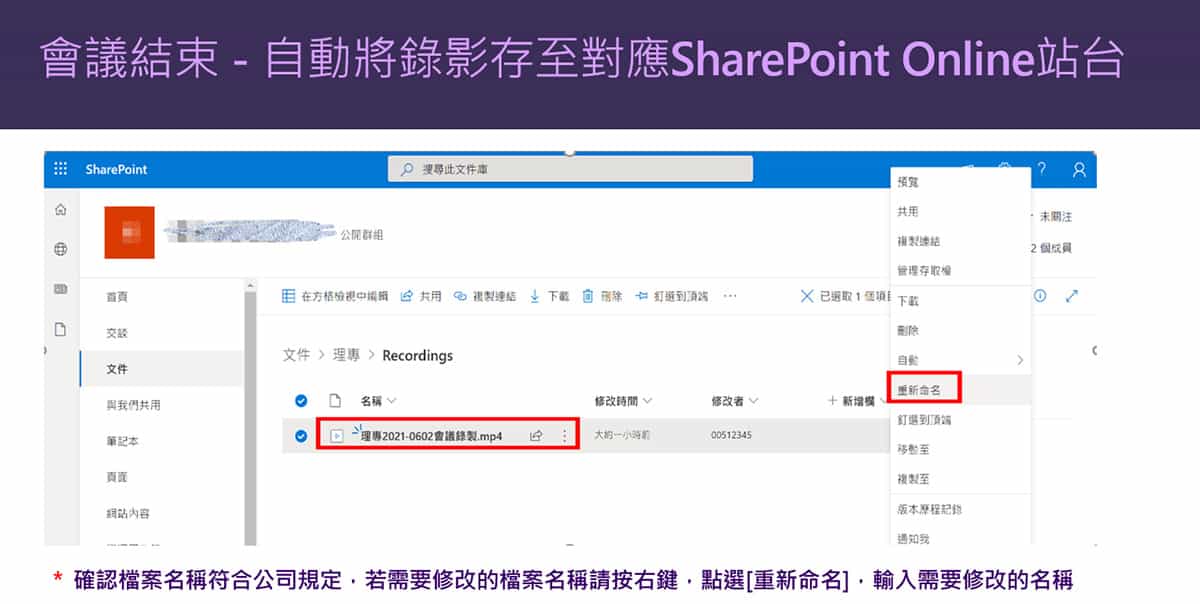This screenshot has height=604, width=1200.
Task: Click inside the 搜尋此文件庫 search box
Action: click(570, 169)
